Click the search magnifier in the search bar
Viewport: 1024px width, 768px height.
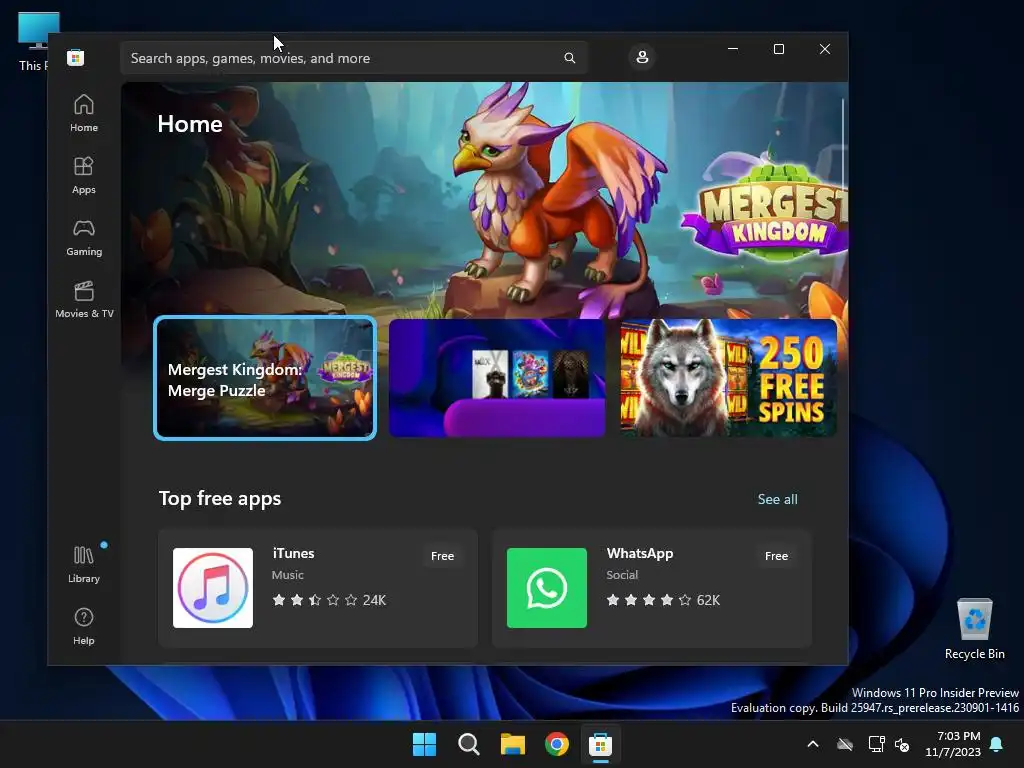click(569, 58)
